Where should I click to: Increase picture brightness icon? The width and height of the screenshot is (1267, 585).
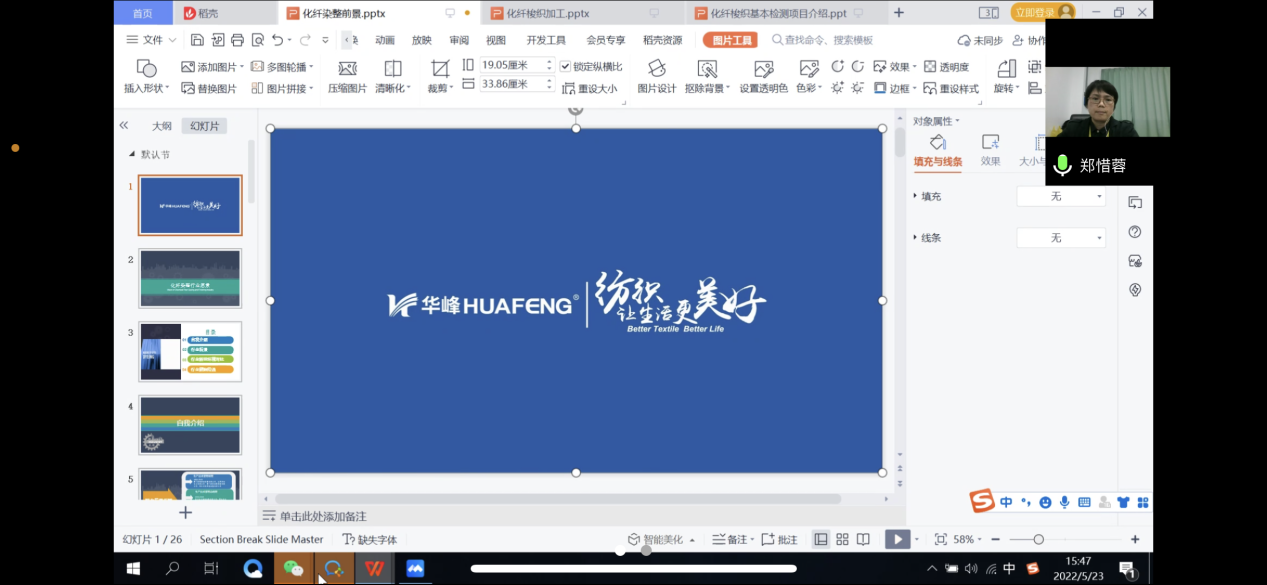(x=837, y=88)
